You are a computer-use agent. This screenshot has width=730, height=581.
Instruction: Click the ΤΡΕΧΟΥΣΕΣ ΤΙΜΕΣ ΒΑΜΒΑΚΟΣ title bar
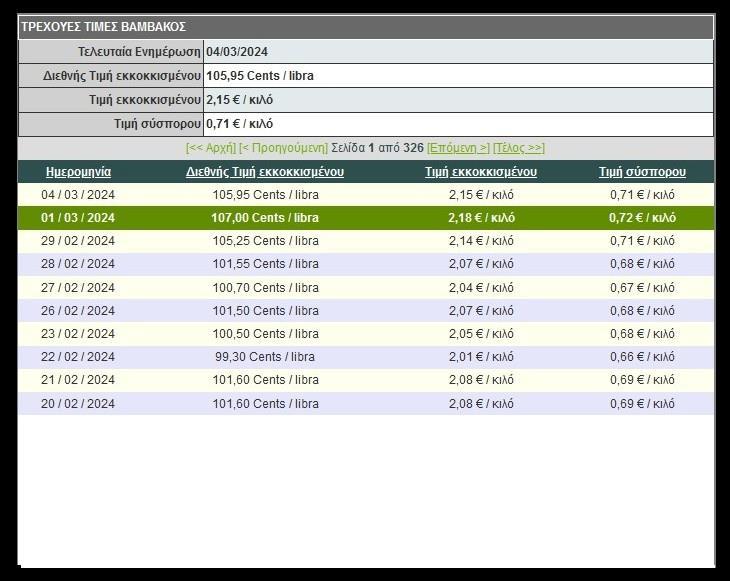[365, 27]
